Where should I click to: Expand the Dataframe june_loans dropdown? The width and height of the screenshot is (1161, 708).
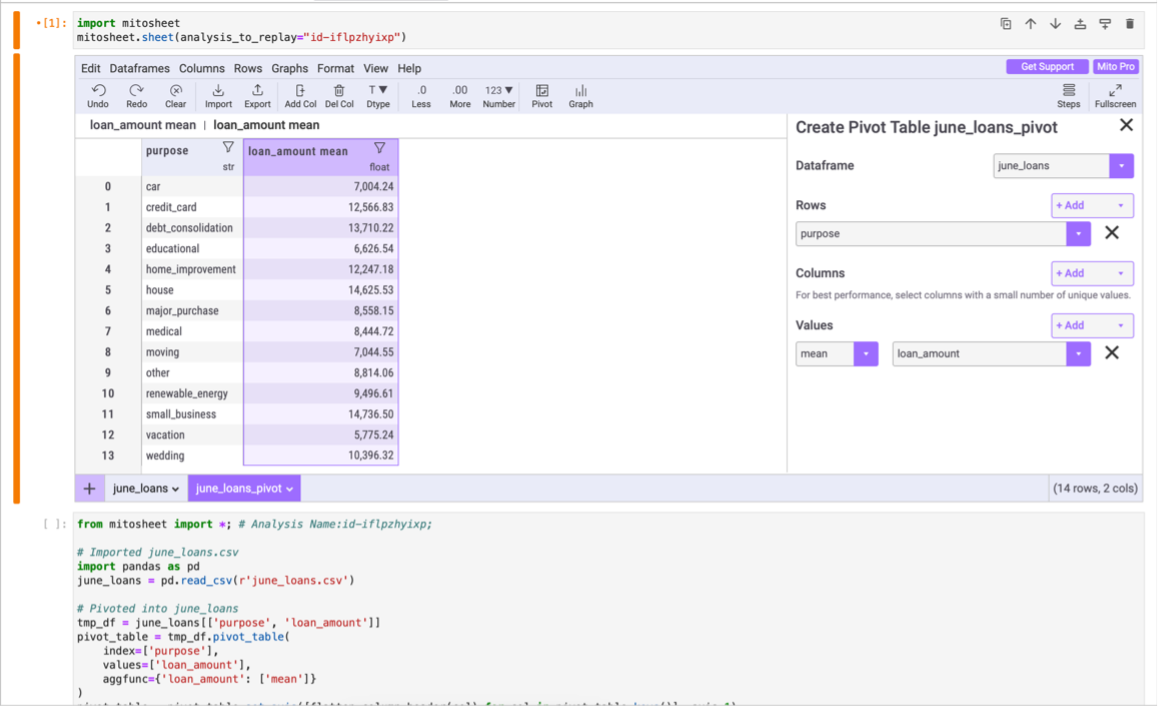tap(1121, 166)
